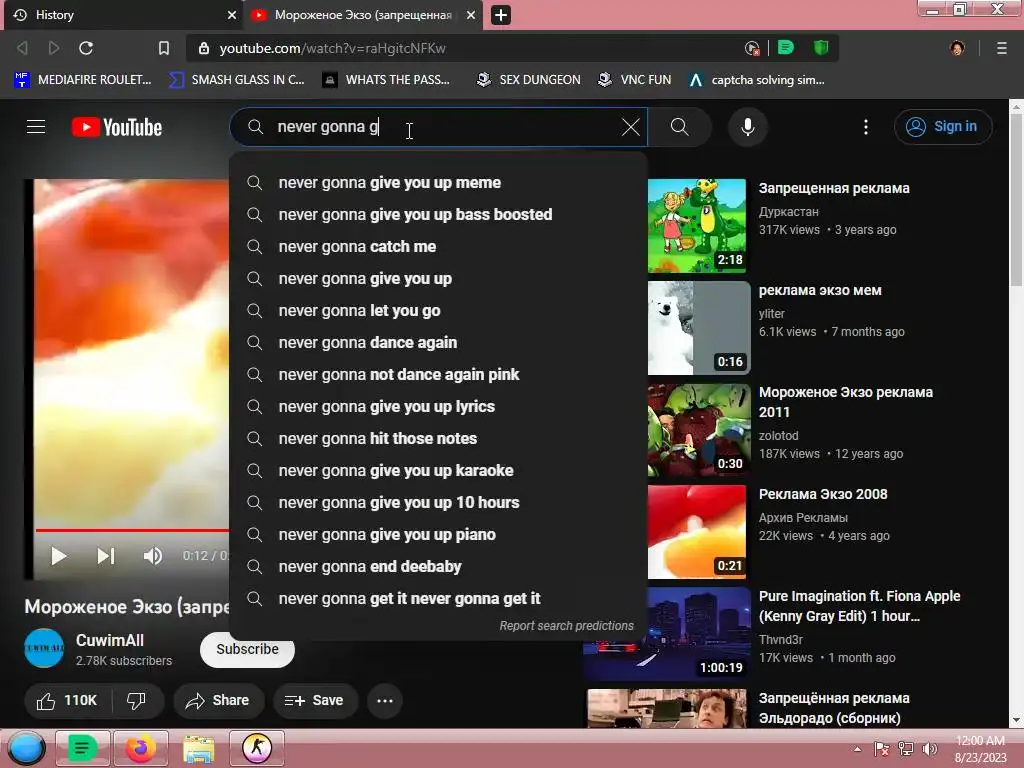This screenshot has width=1024, height=768.
Task: Open 'Запрещённая реклама Эльдорадо' video title
Action: point(834,708)
